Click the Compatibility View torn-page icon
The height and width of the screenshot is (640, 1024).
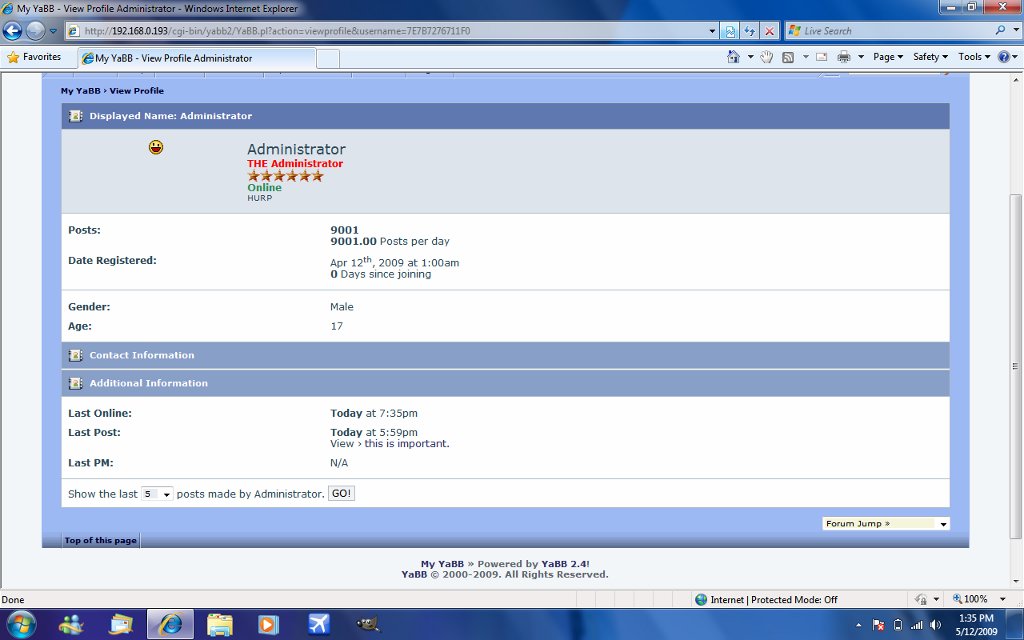729,31
